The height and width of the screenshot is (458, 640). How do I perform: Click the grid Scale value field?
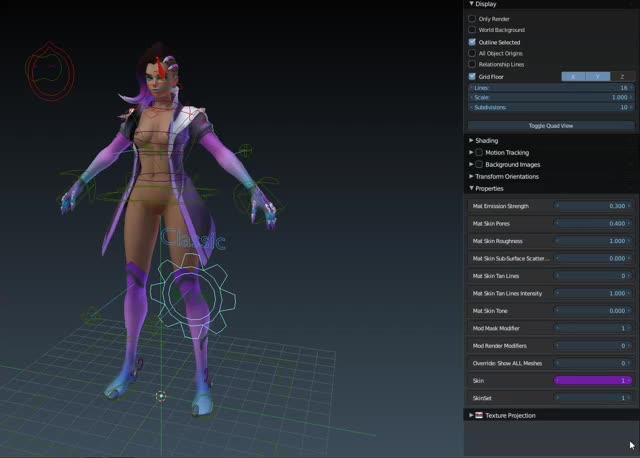coord(551,97)
